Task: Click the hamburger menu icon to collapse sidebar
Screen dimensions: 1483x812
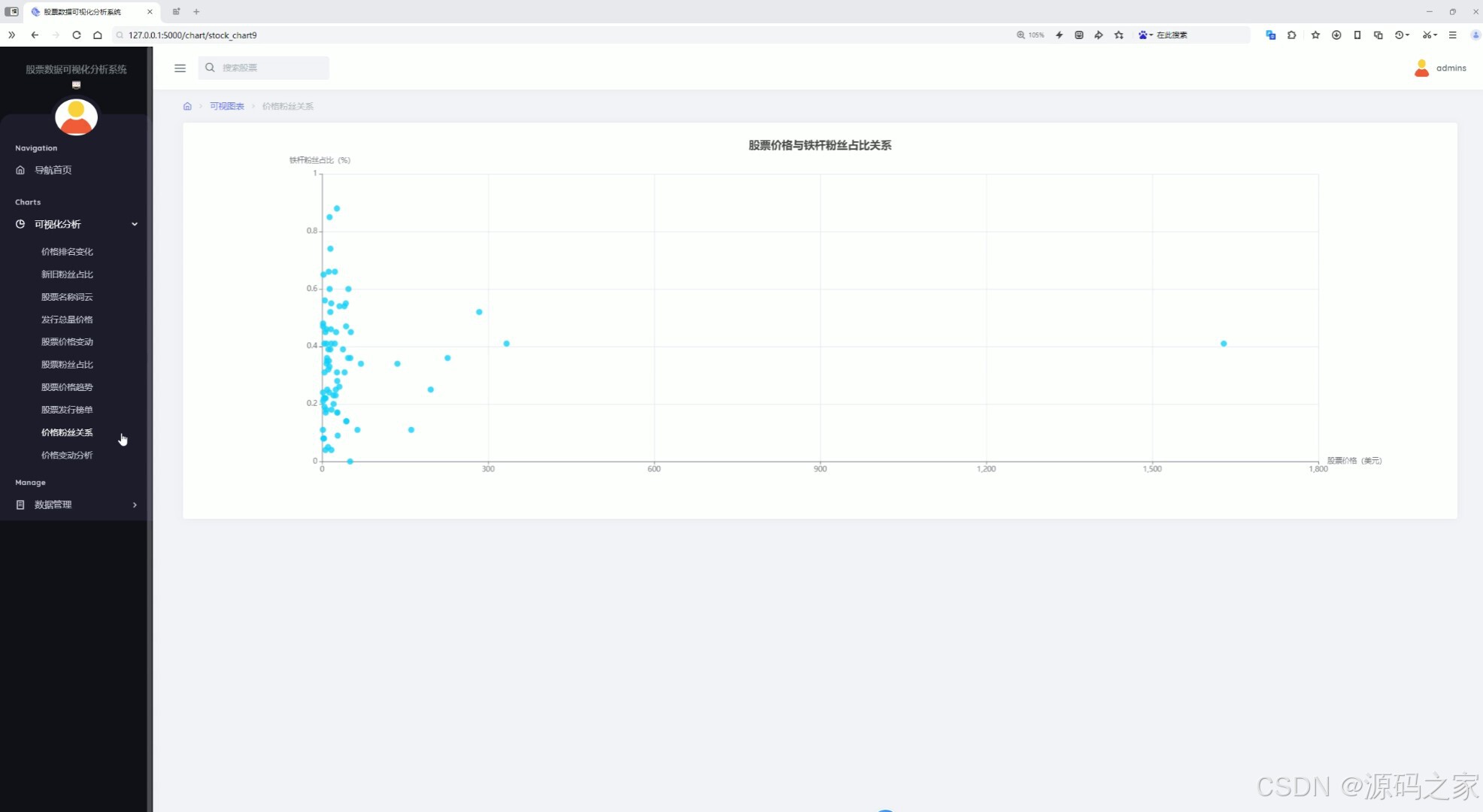Action: [x=180, y=68]
